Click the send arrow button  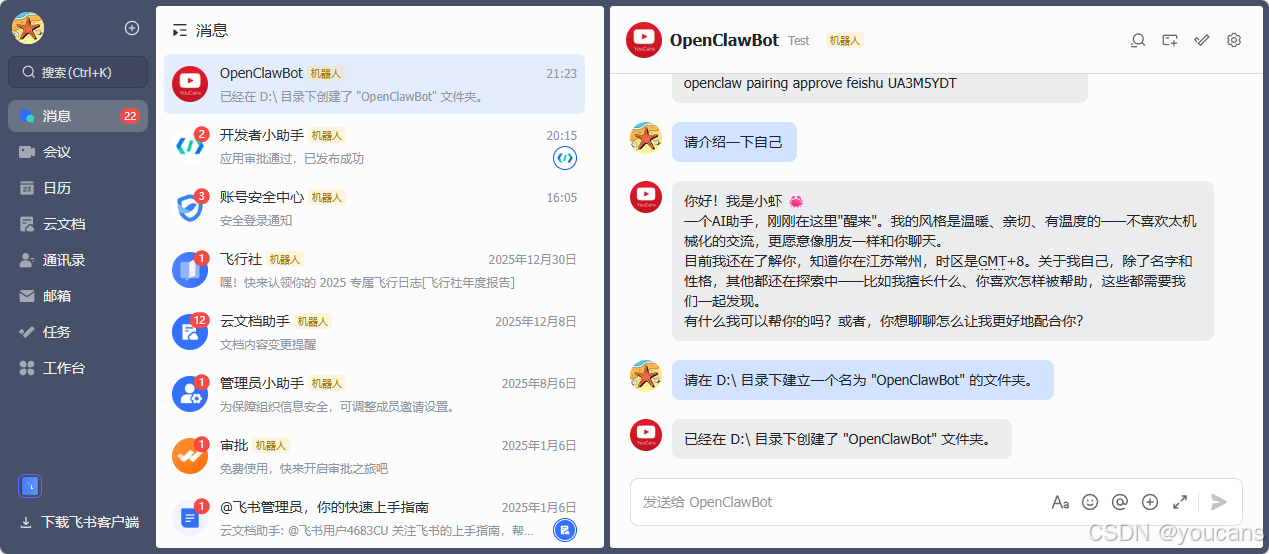coord(1218,502)
